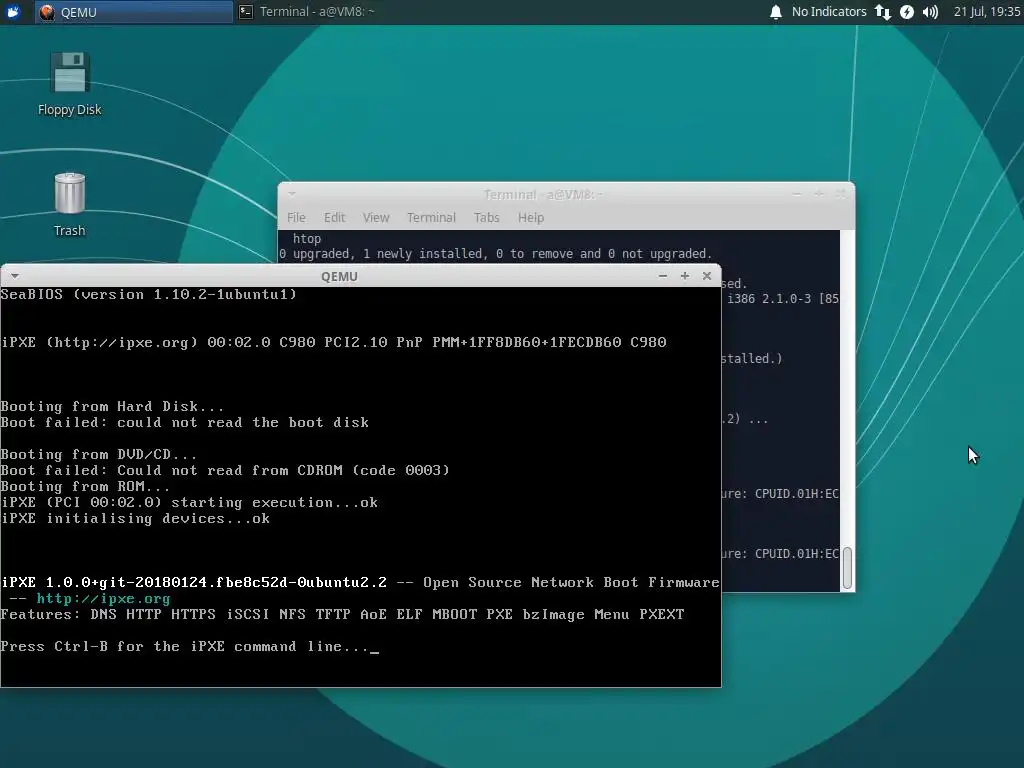Screen dimensions: 1024x768
Task: Open the View menu in Terminal
Action: coord(376,217)
